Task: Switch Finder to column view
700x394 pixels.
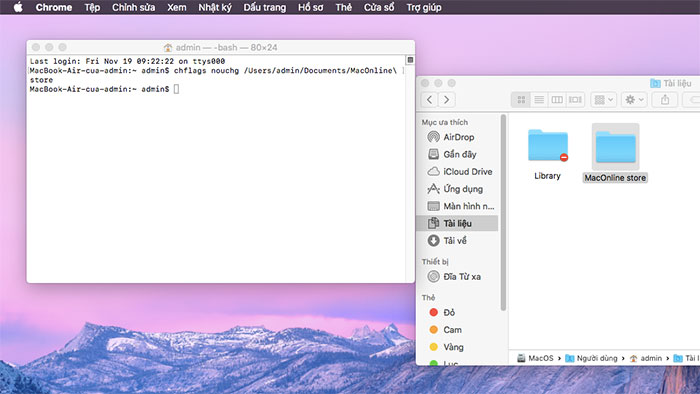Action: [x=557, y=100]
